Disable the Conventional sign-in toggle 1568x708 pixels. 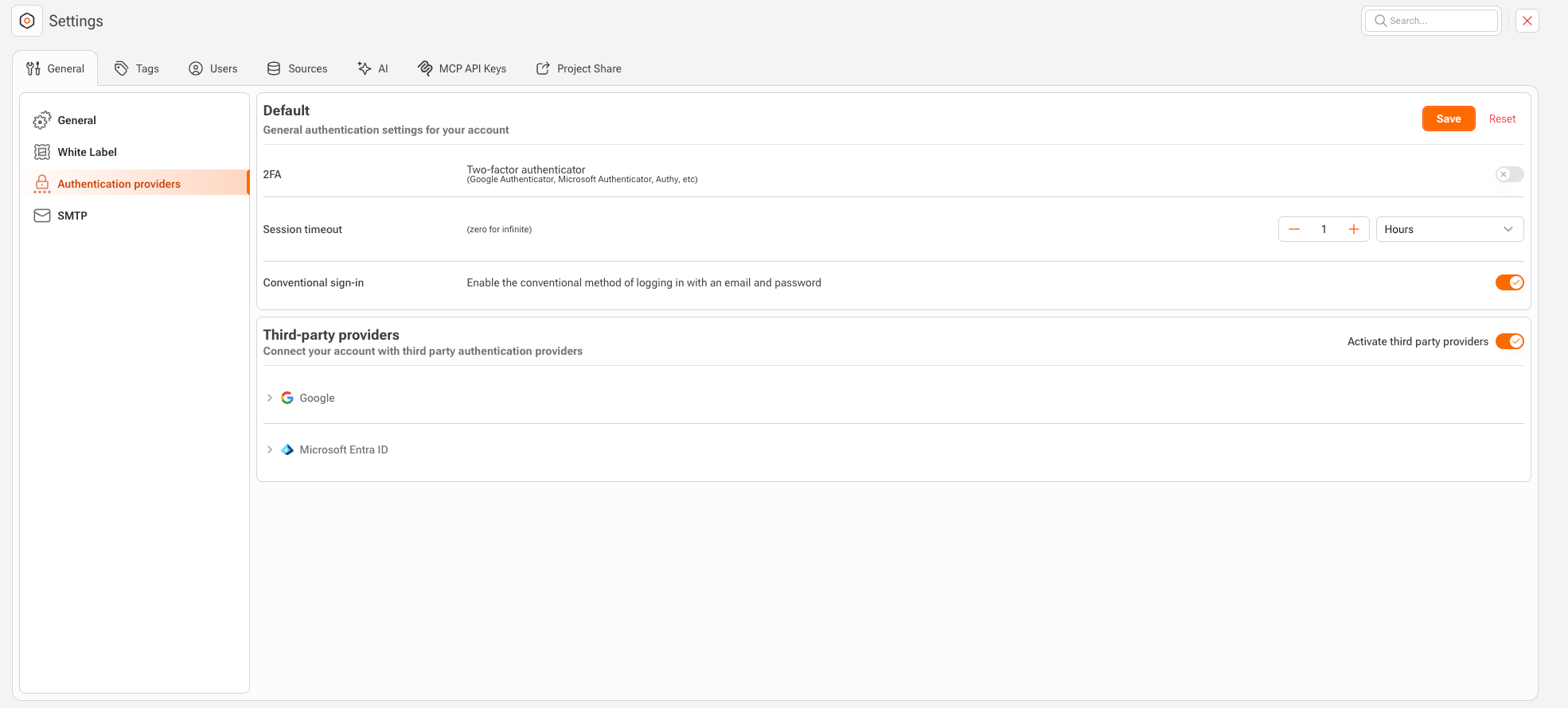[x=1509, y=282]
